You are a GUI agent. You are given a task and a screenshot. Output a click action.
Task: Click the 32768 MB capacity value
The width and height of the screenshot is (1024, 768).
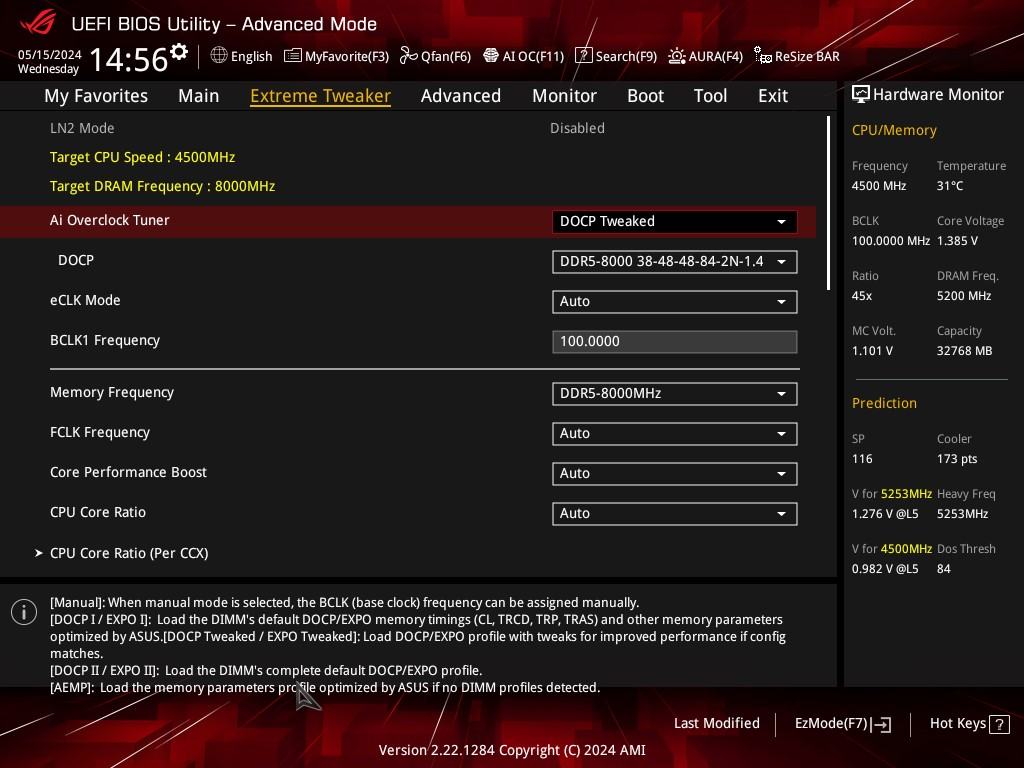pos(965,351)
